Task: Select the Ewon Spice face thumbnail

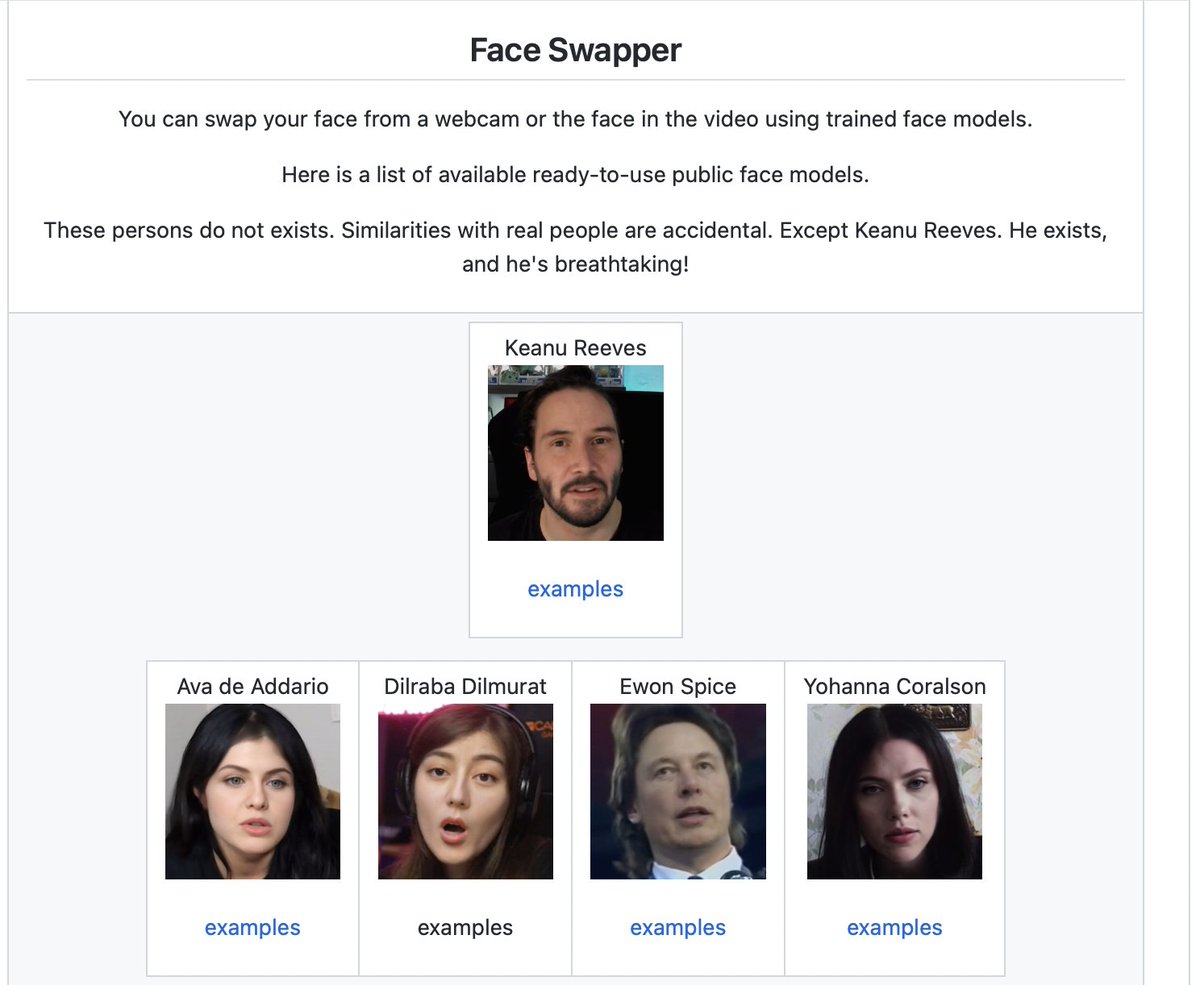Action: [677, 791]
